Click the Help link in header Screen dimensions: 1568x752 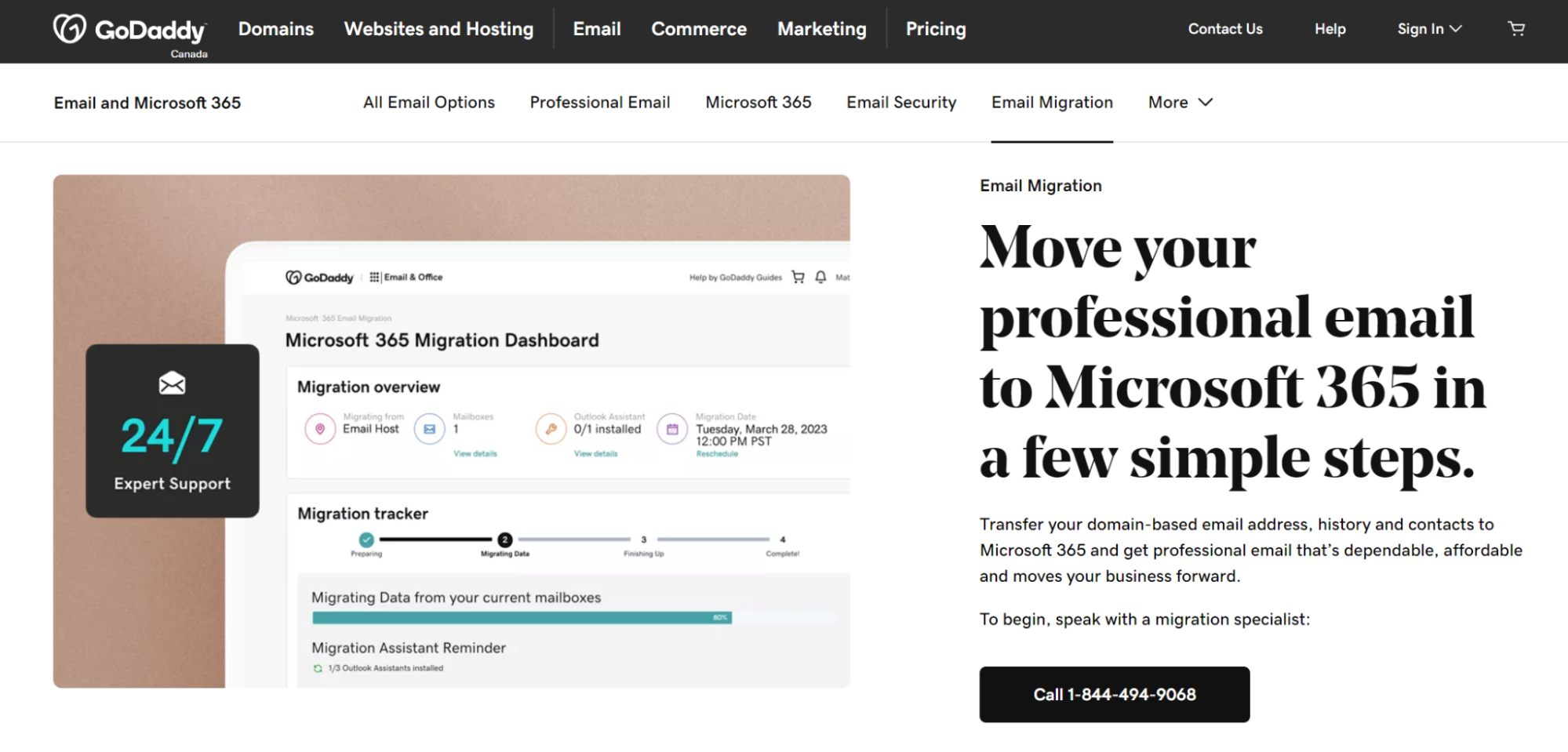pos(1330,29)
